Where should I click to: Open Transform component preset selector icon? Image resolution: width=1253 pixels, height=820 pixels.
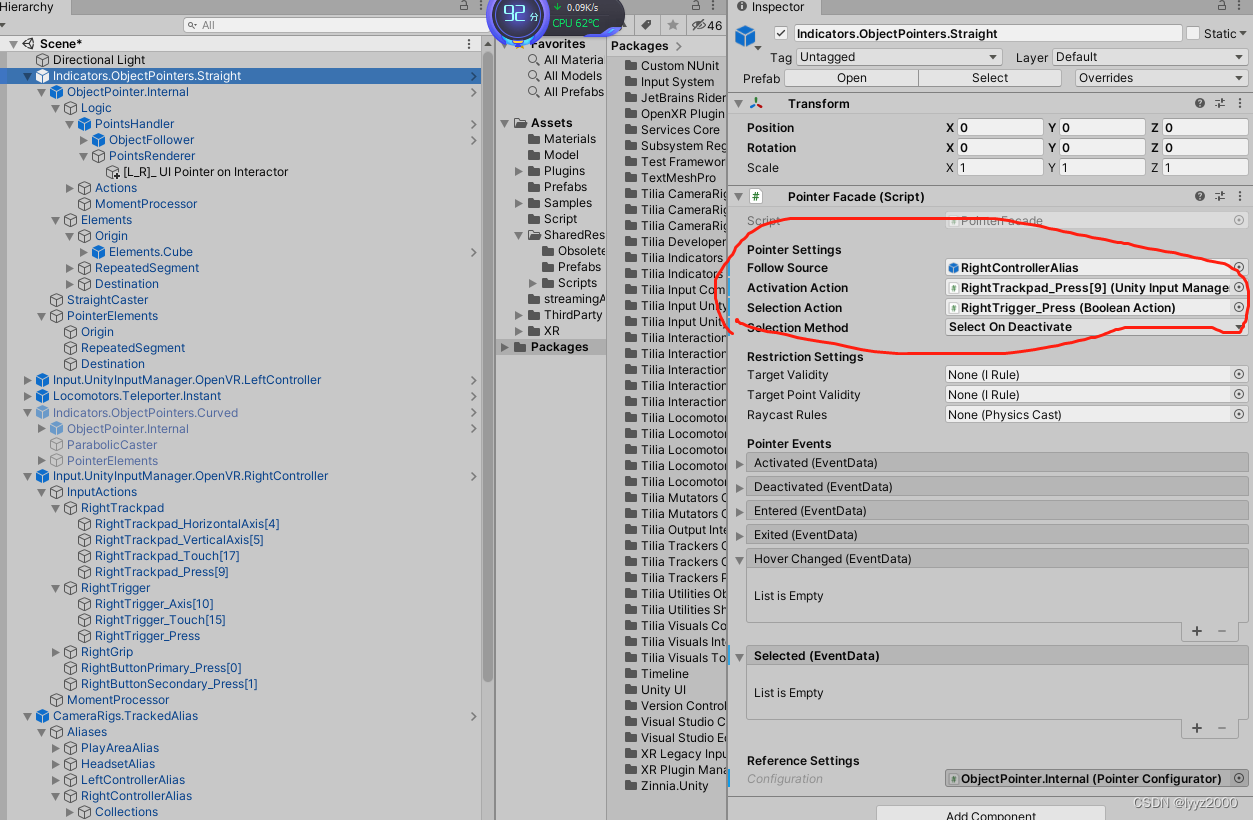[1220, 103]
